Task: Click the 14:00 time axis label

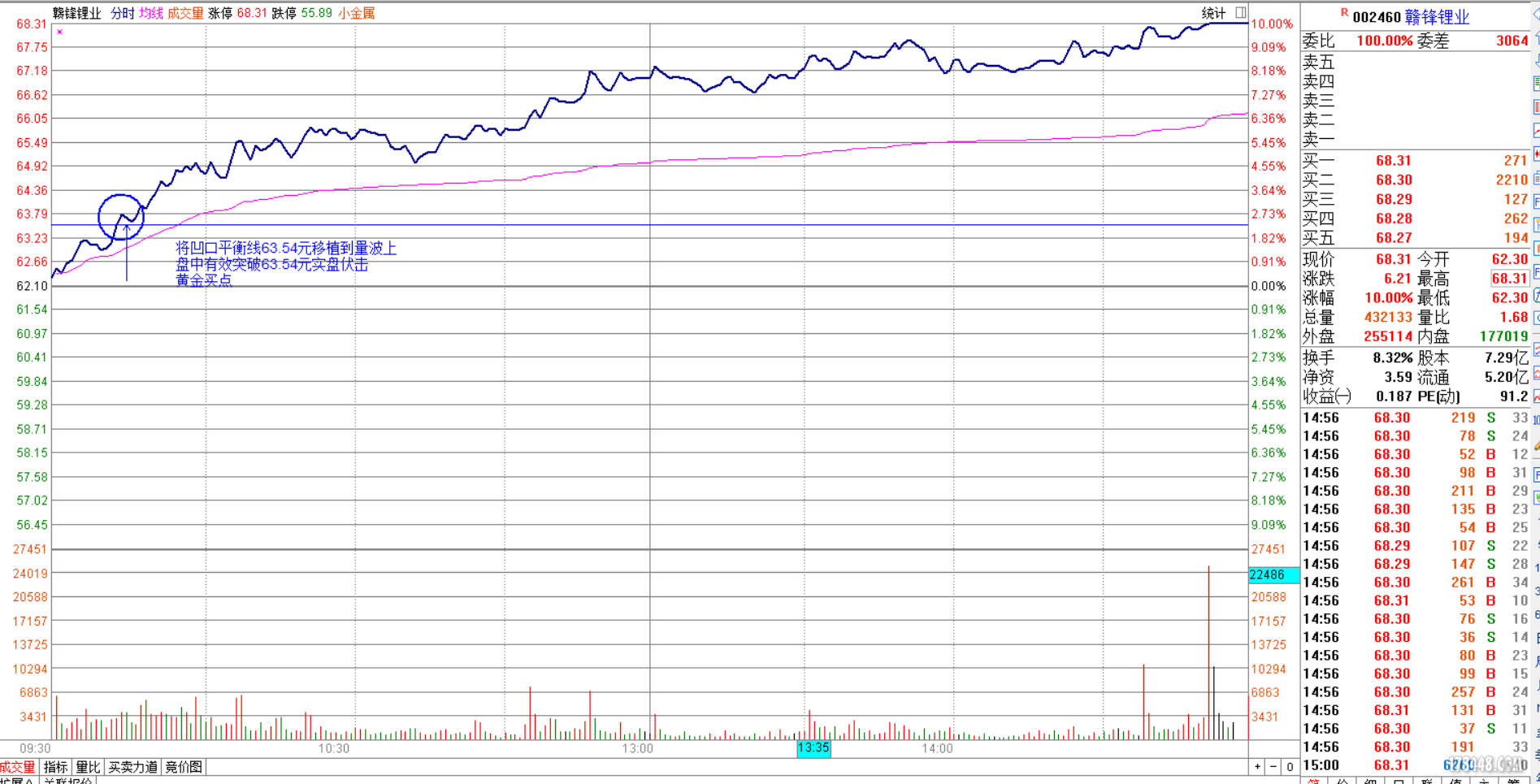Action: pyautogui.click(x=936, y=748)
